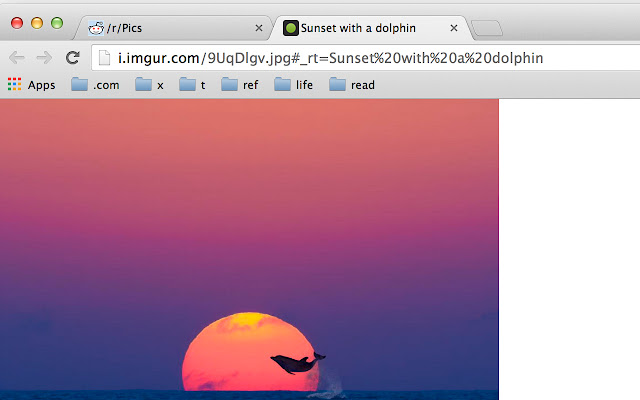This screenshot has height=400, width=640.
Task: Maximize window with the green button
Action: click(57, 23)
